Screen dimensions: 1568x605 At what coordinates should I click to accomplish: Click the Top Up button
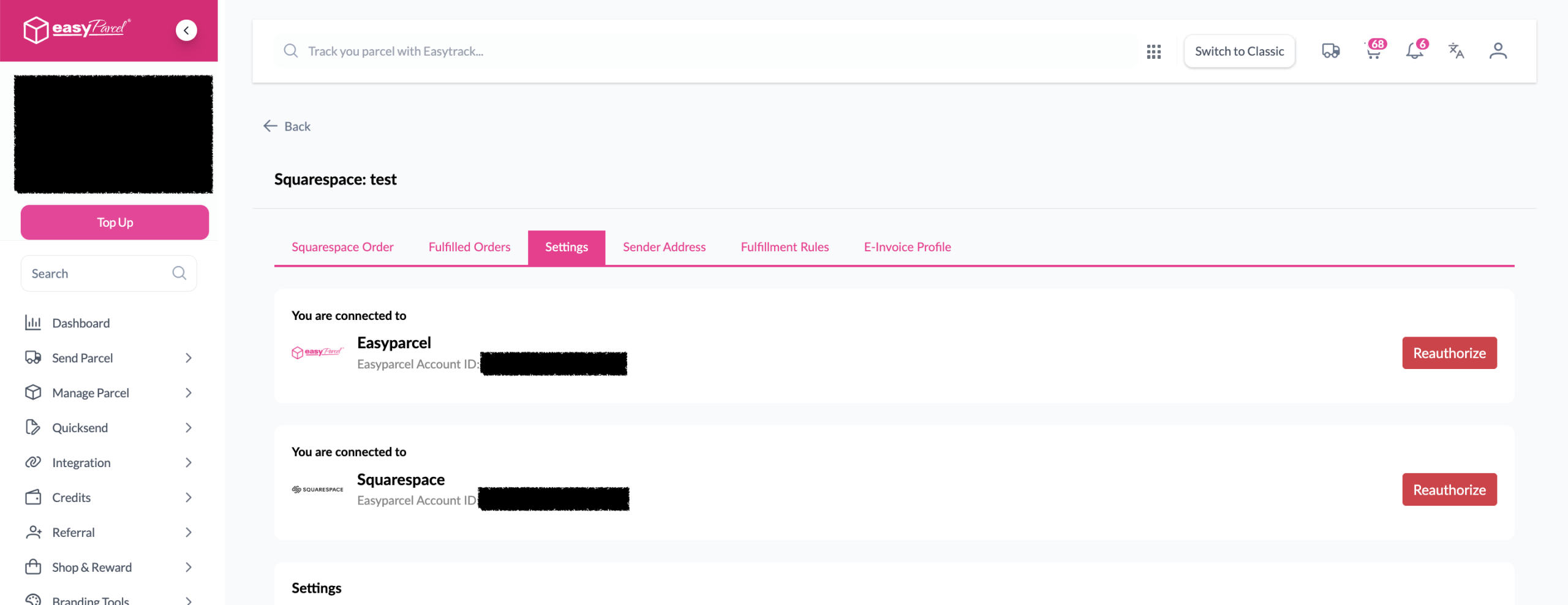point(115,222)
